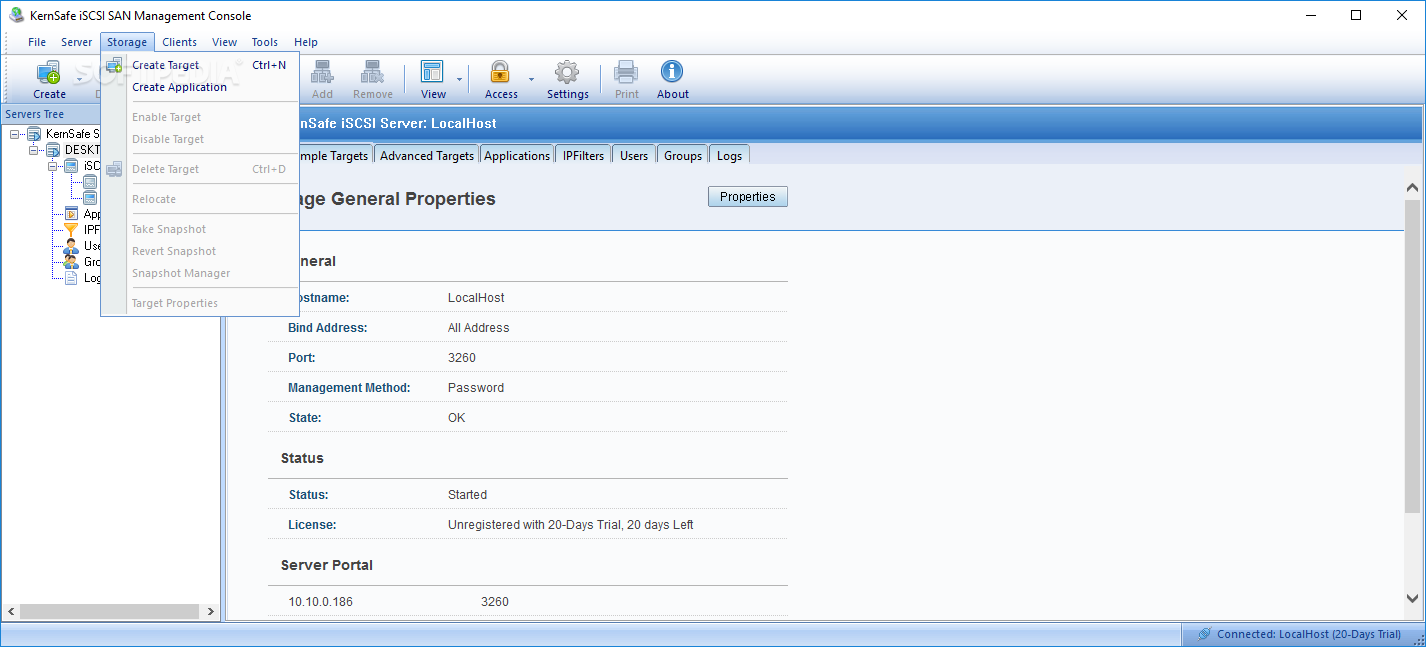Choose Create Application from Storage menu
Image resolution: width=1426 pixels, height=647 pixels.
click(199, 87)
